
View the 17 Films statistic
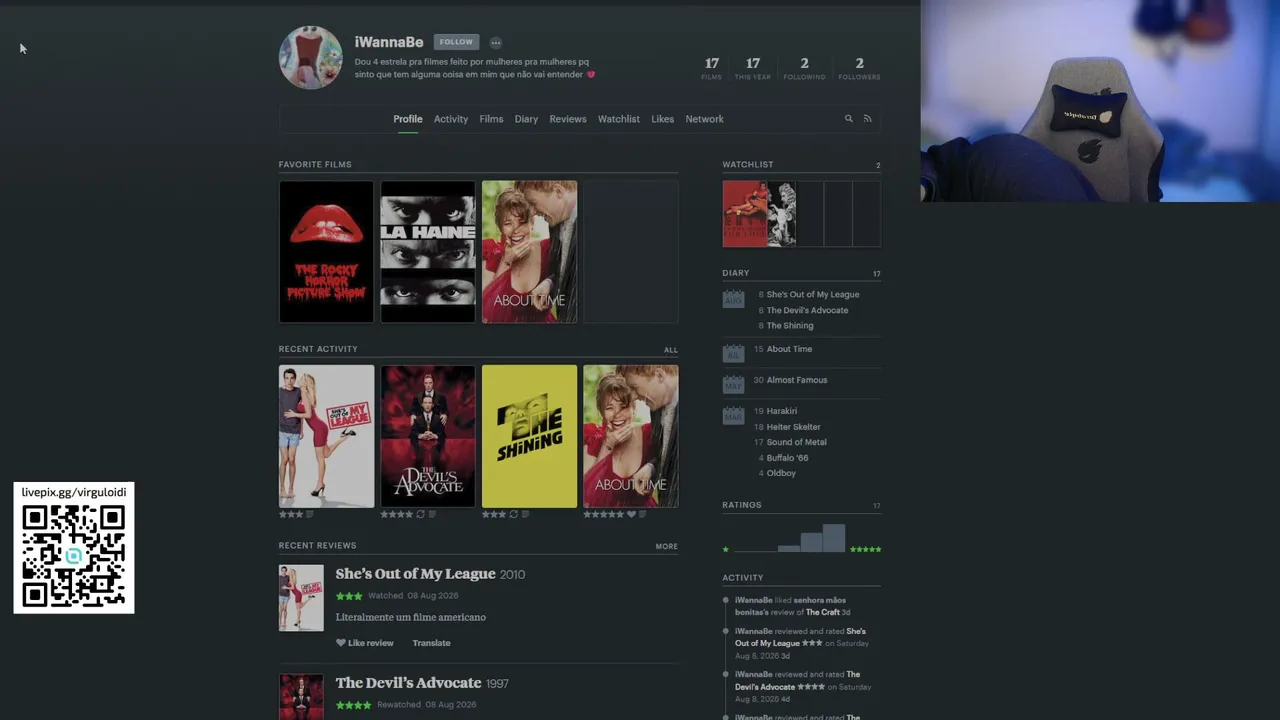click(x=712, y=68)
